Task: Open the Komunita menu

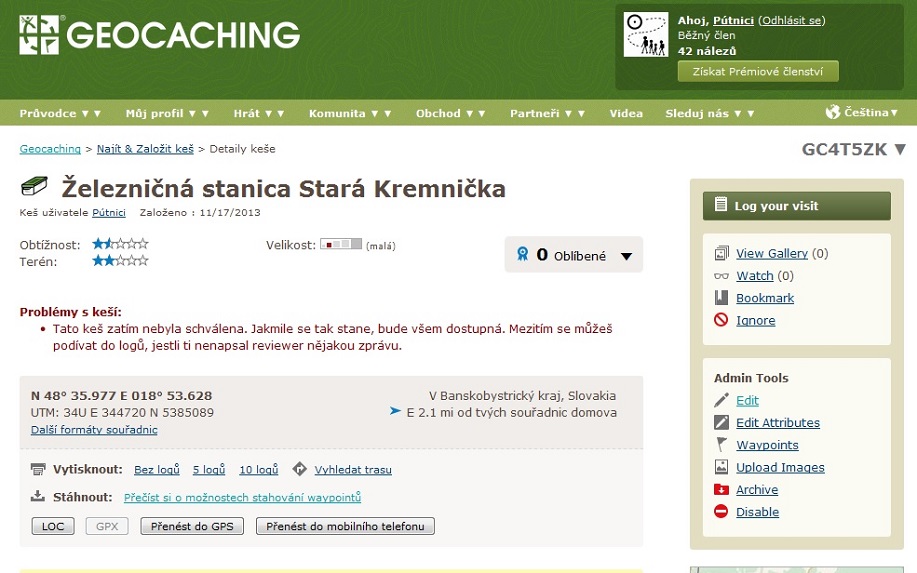Action: click(344, 114)
